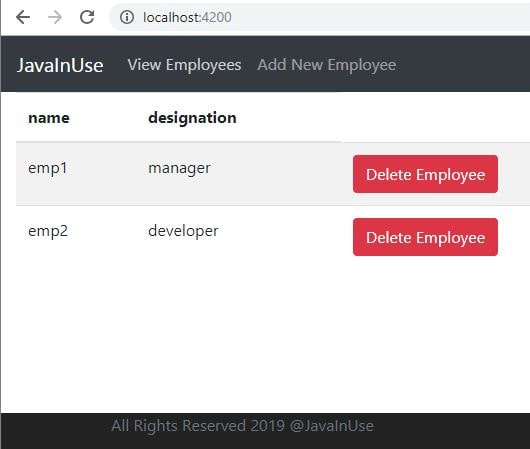This screenshot has width=530, height=449.
Task: Click blank page area below employee table
Action: tap(265, 335)
